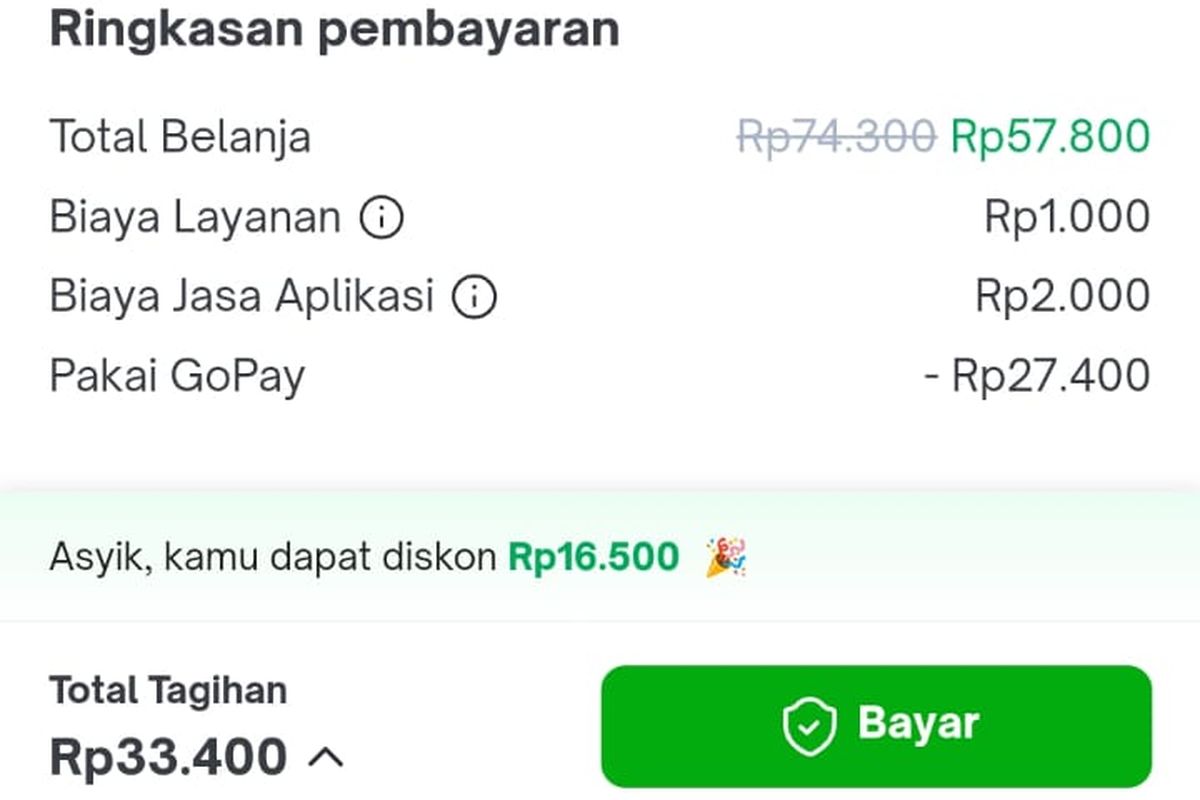Click the "Asyik, kamu dapat diskon" text
Viewport: 1200px width, 800px height.
(x=272, y=557)
